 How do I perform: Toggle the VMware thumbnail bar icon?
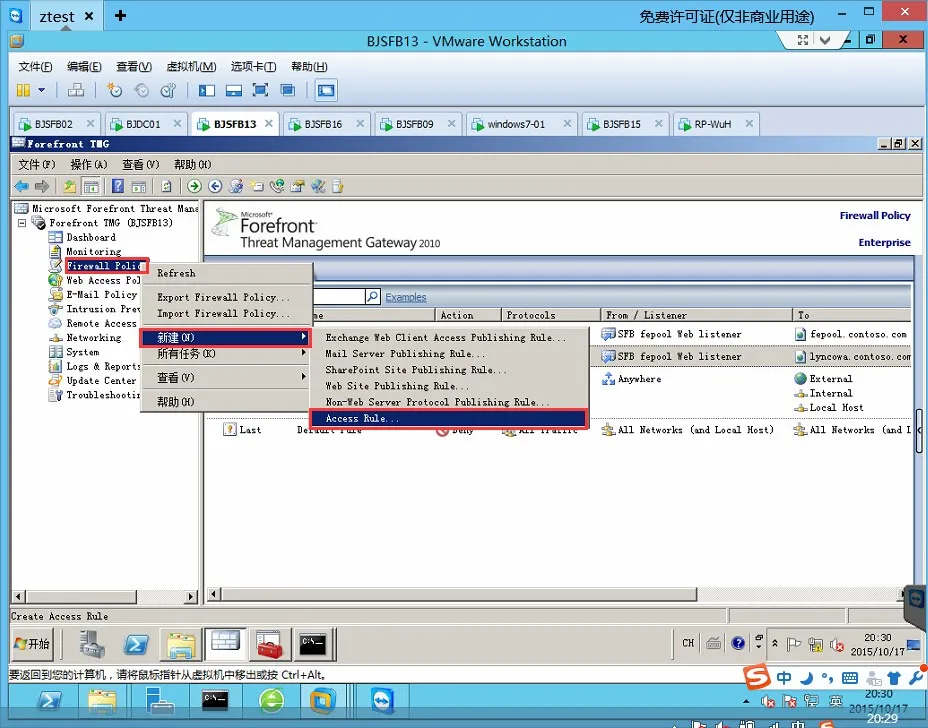tap(234, 90)
